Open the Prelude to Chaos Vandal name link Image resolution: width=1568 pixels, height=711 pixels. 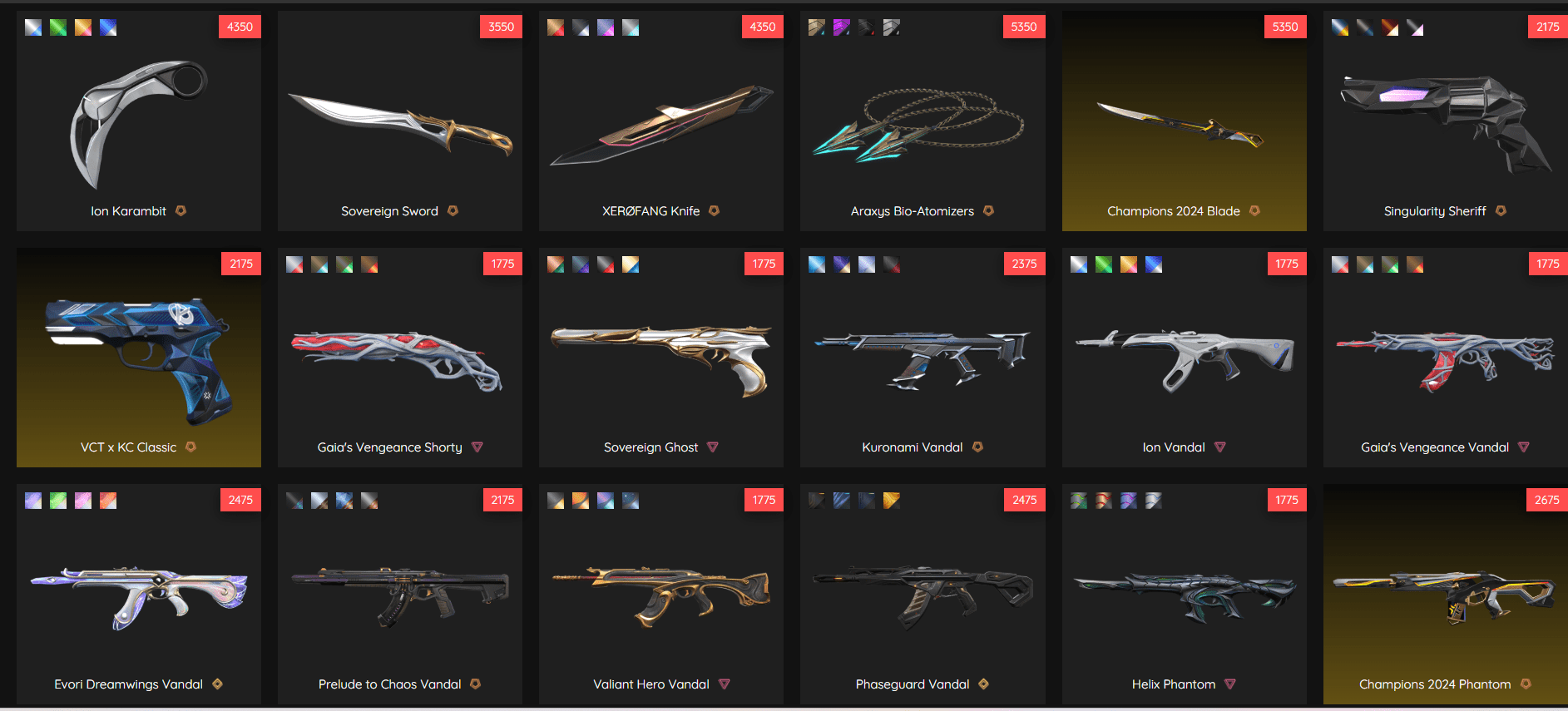[x=389, y=684]
